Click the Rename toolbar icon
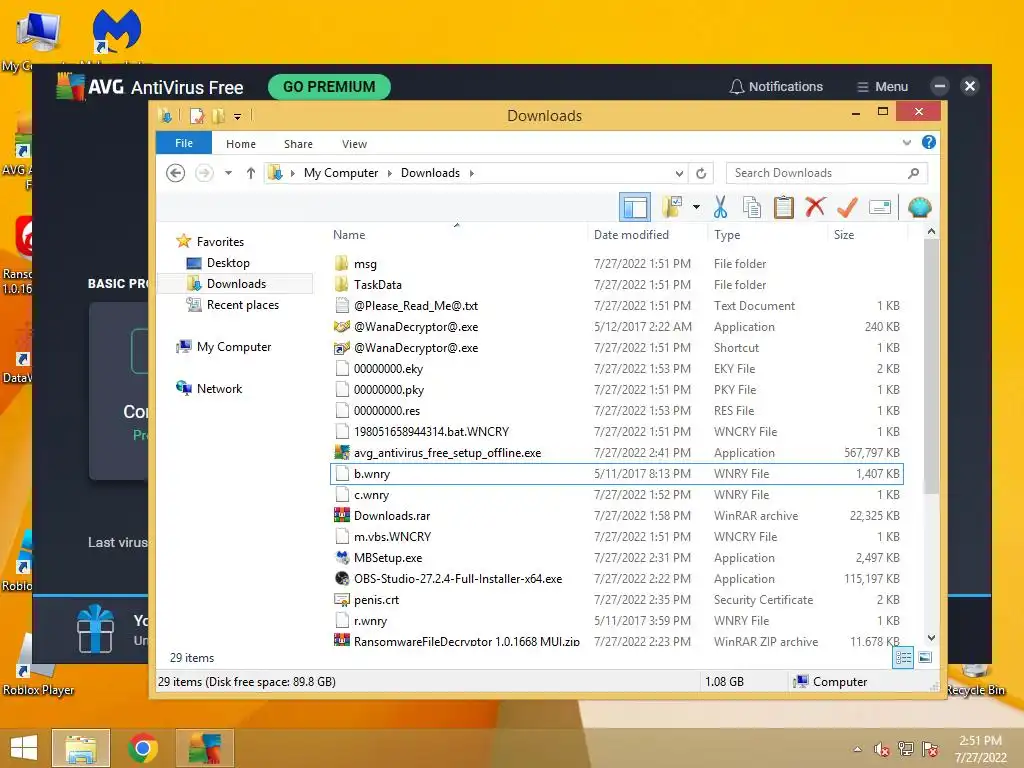This screenshot has height=768, width=1024. click(x=880, y=208)
